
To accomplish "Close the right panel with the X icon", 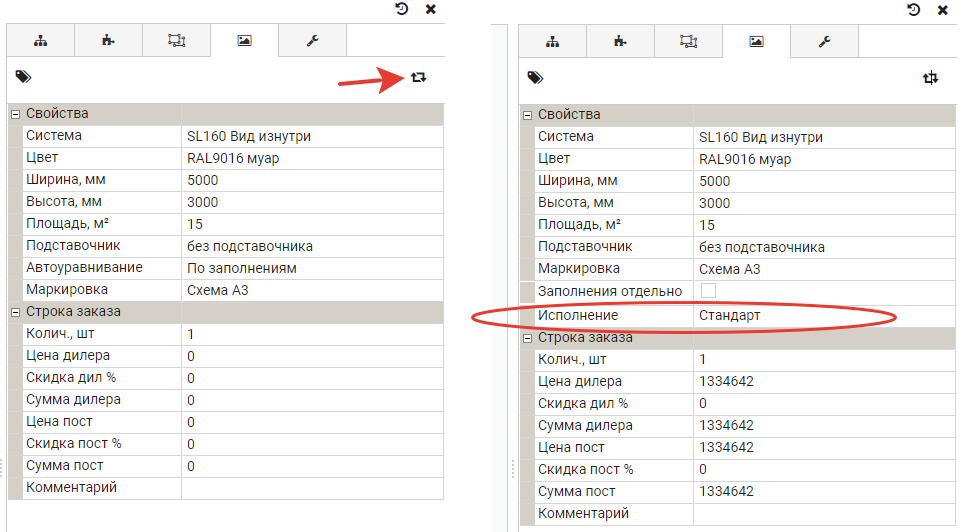I will (x=943, y=10).
